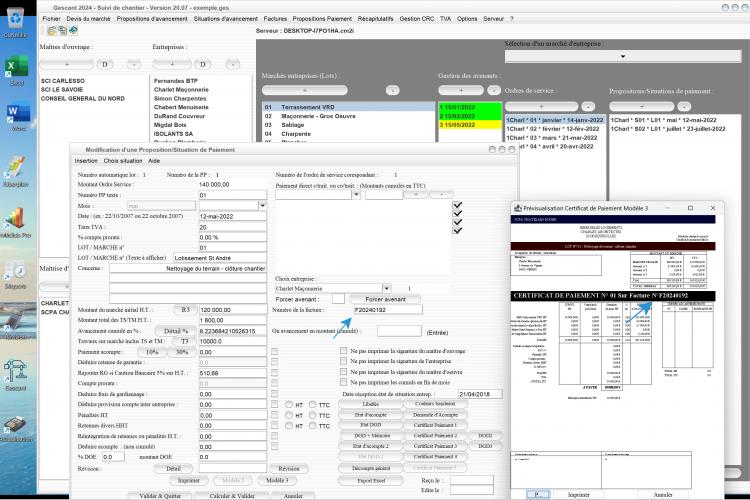Open the Factures menu

275,19
